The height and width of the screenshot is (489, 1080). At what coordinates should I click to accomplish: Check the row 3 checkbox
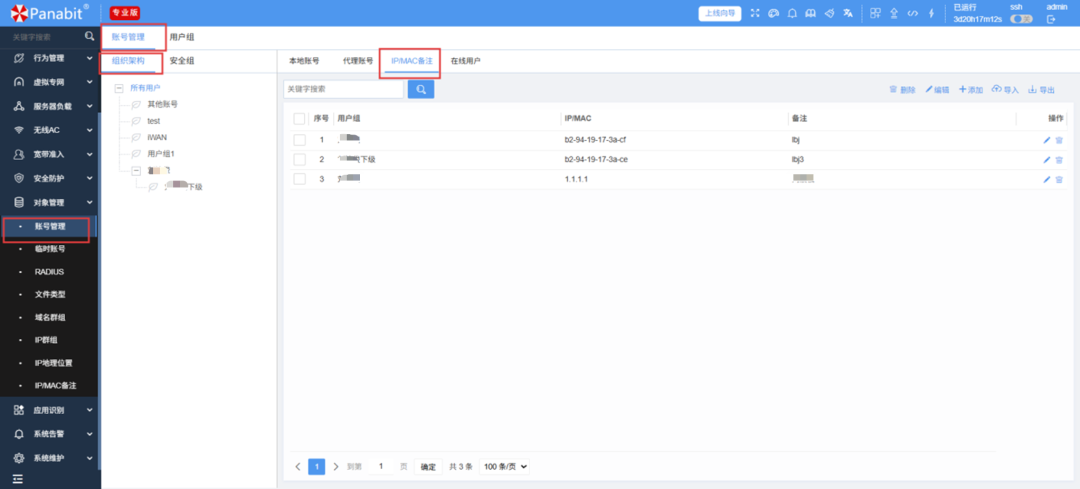pyautogui.click(x=299, y=179)
